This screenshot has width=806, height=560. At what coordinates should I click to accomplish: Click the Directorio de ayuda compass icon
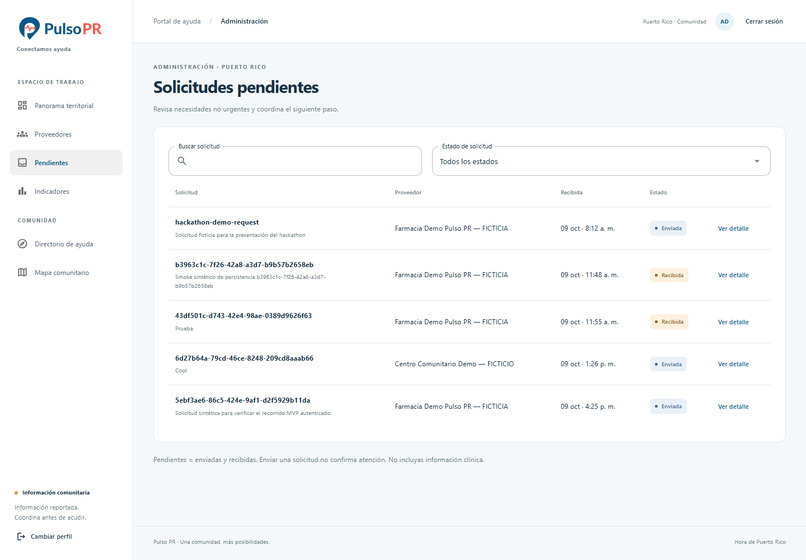[x=22, y=244]
